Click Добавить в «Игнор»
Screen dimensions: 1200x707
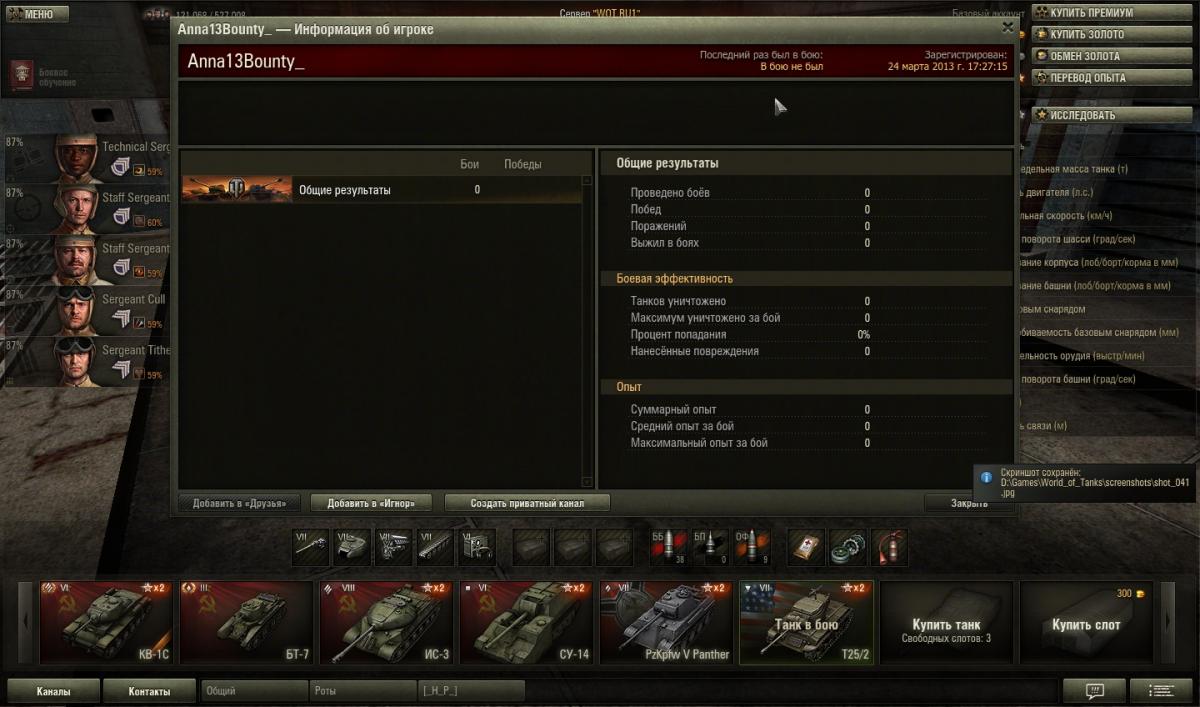click(x=371, y=503)
